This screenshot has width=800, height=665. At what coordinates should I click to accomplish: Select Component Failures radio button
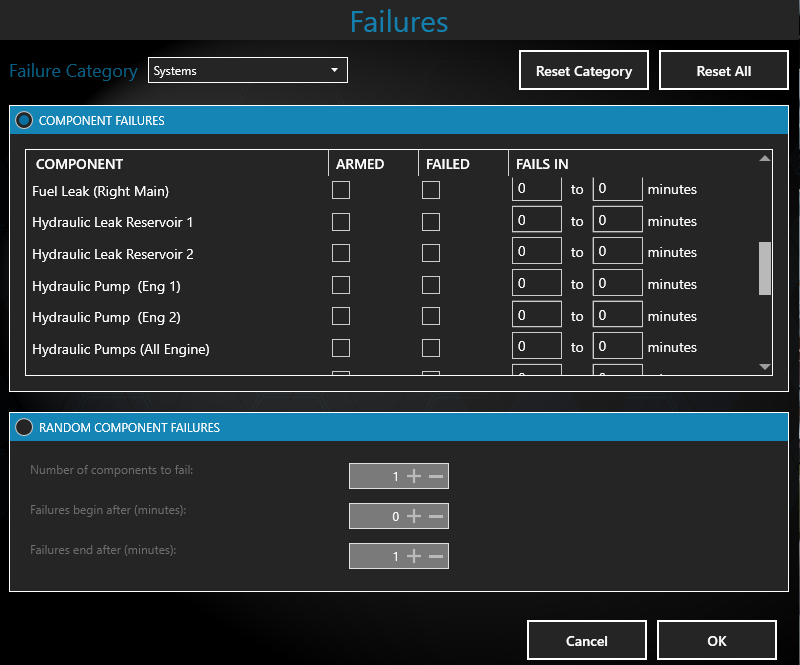pos(24,120)
